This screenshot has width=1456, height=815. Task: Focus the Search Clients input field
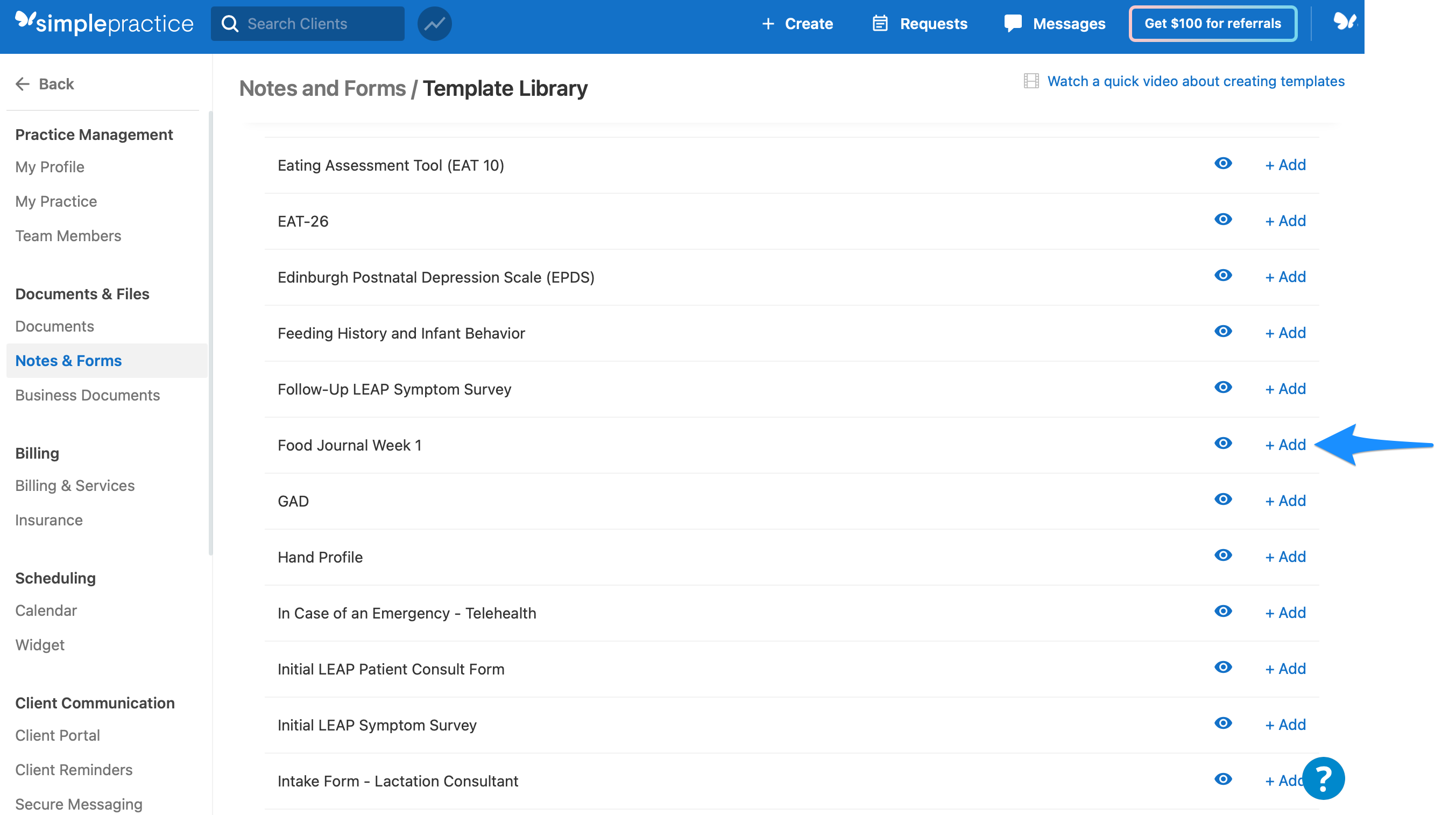point(307,24)
